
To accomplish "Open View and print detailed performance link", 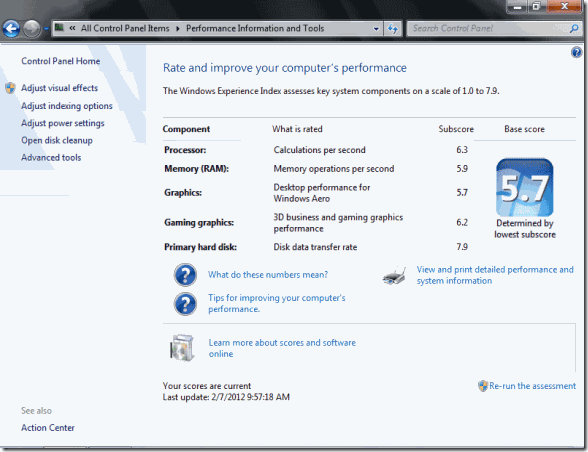I will 495,275.
